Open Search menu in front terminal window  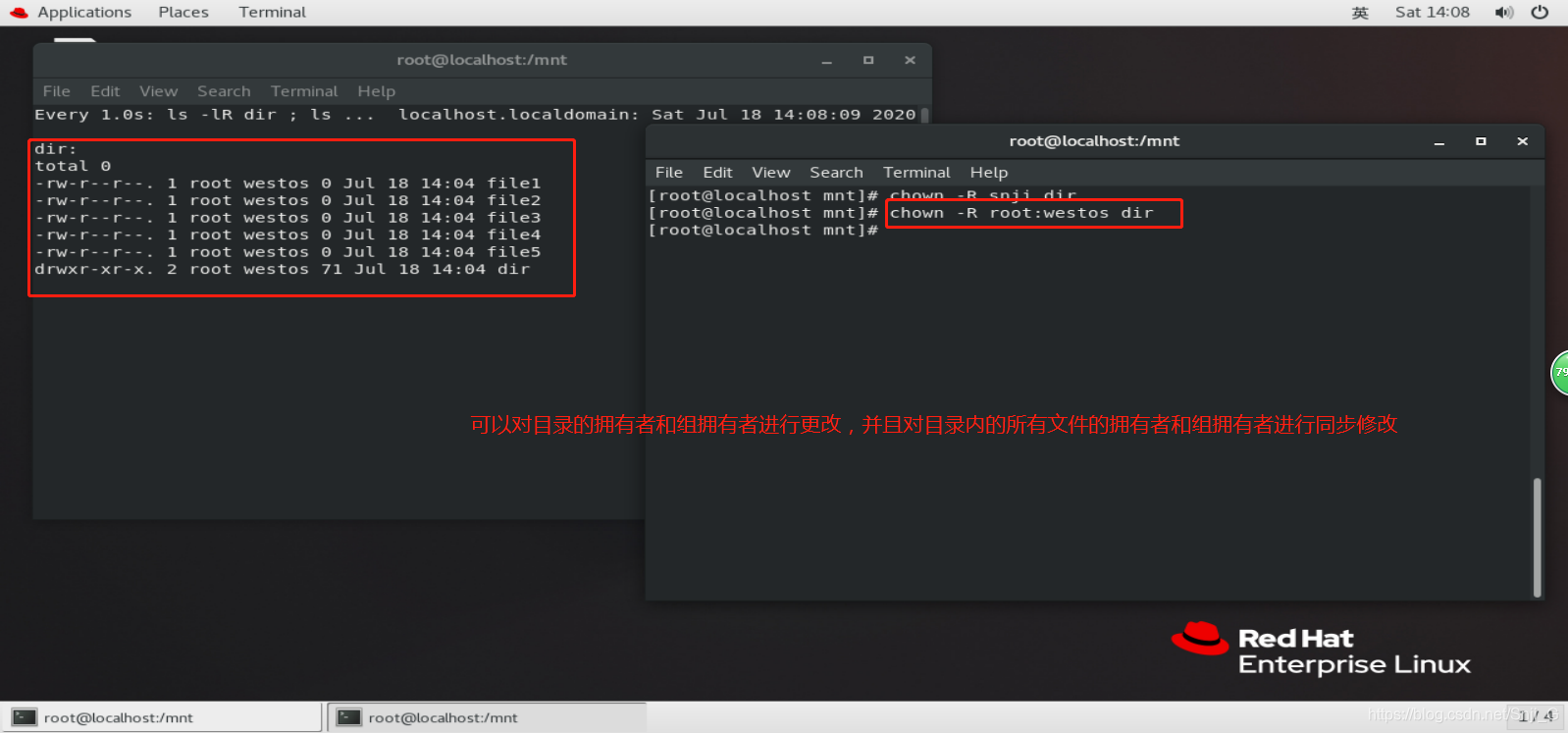[x=836, y=173]
